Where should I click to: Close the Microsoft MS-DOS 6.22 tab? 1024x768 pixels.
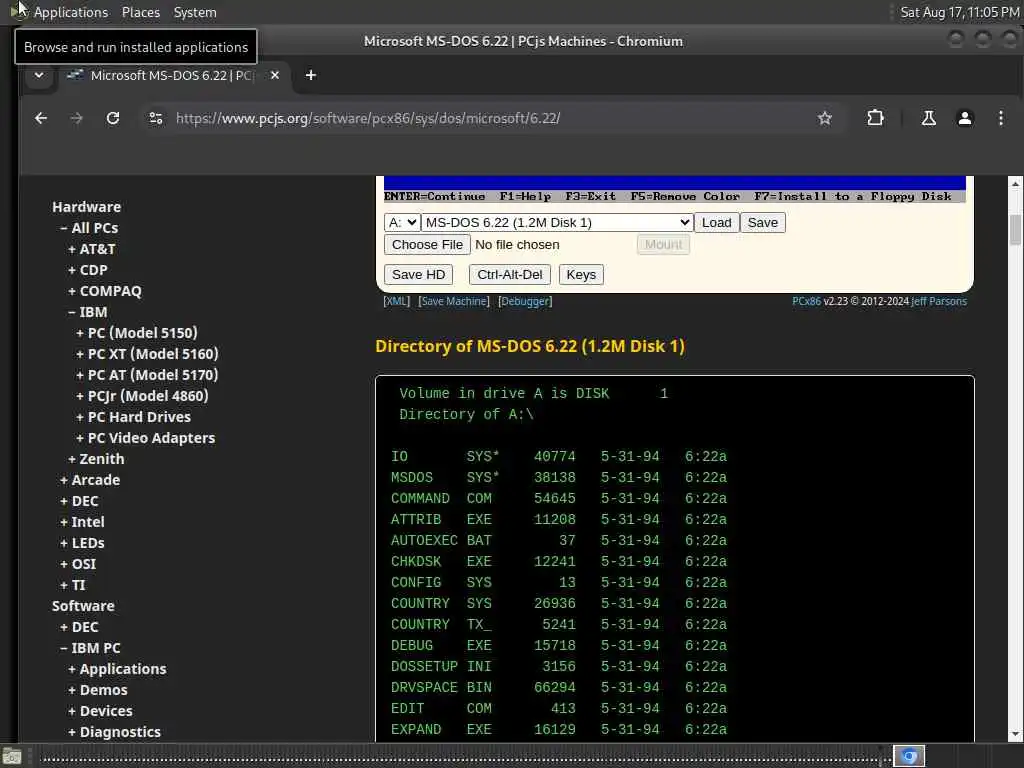click(x=275, y=75)
